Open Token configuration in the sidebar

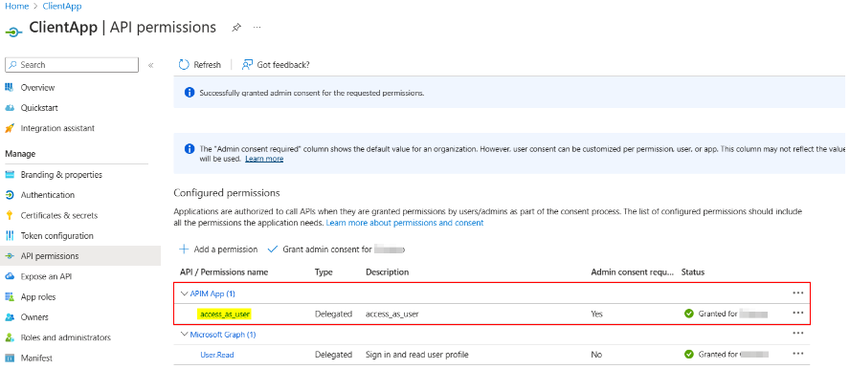pyautogui.click(x=57, y=236)
